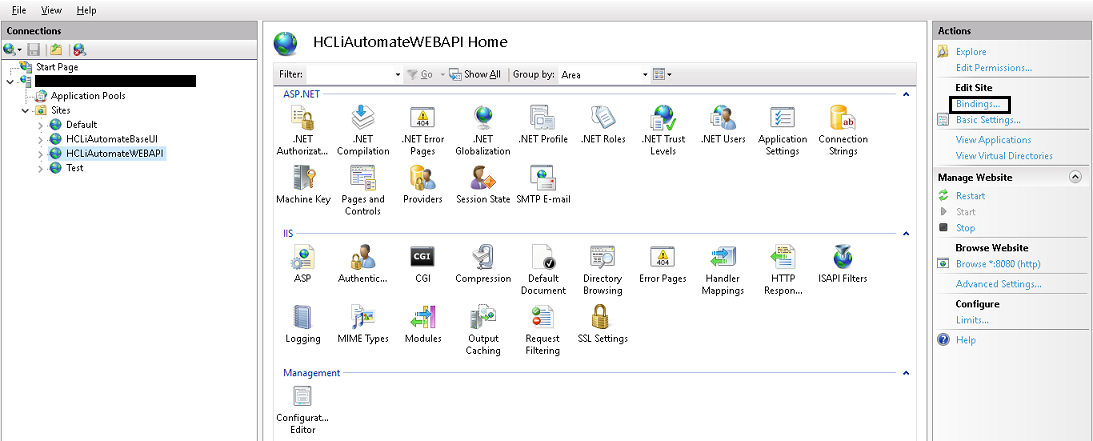The width and height of the screenshot is (1093, 441).
Task: Collapse the IIS group section
Action: tap(906, 233)
